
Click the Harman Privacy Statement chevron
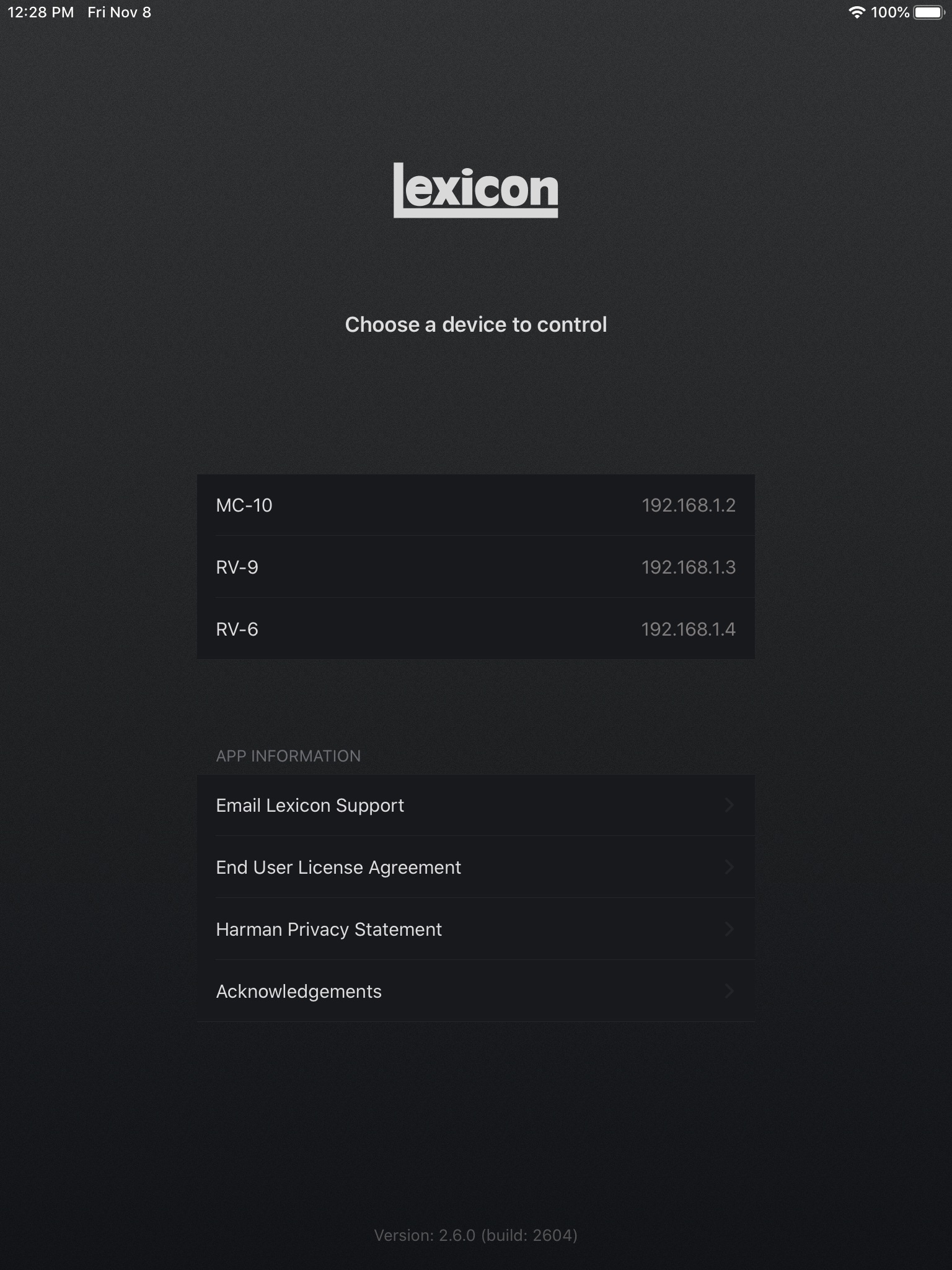tap(729, 930)
